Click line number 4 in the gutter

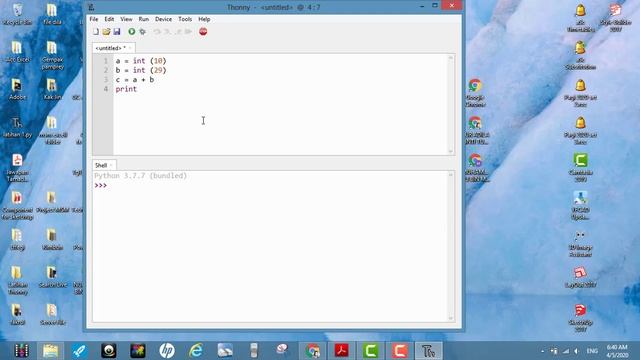(x=106, y=89)
